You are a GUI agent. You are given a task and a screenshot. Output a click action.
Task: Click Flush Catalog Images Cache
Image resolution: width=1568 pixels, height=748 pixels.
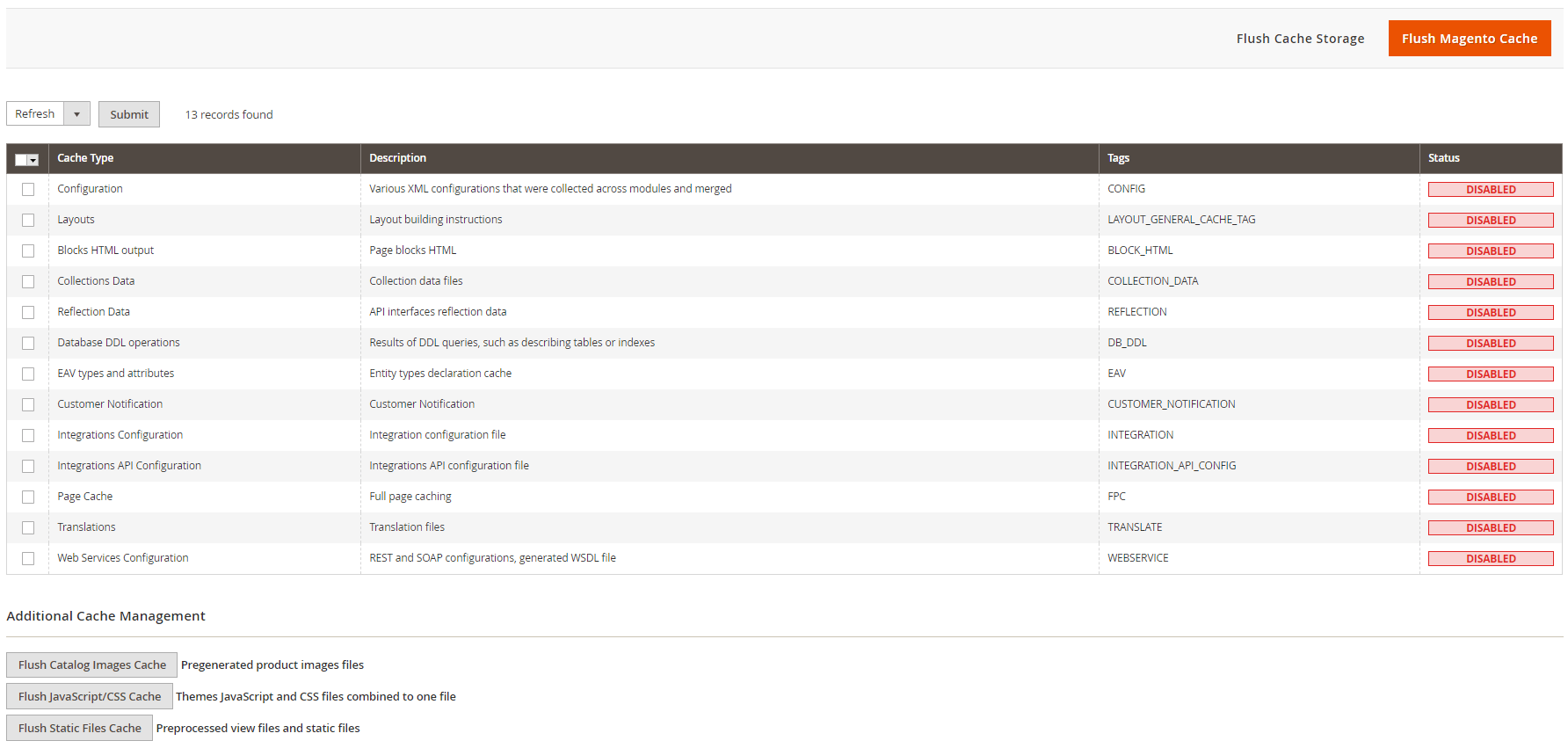tap(92, 664)
